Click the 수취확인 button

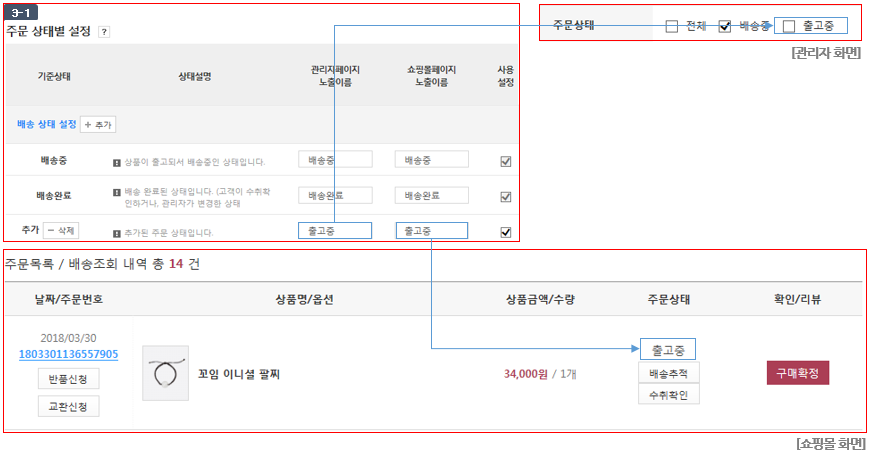[669, 395]
